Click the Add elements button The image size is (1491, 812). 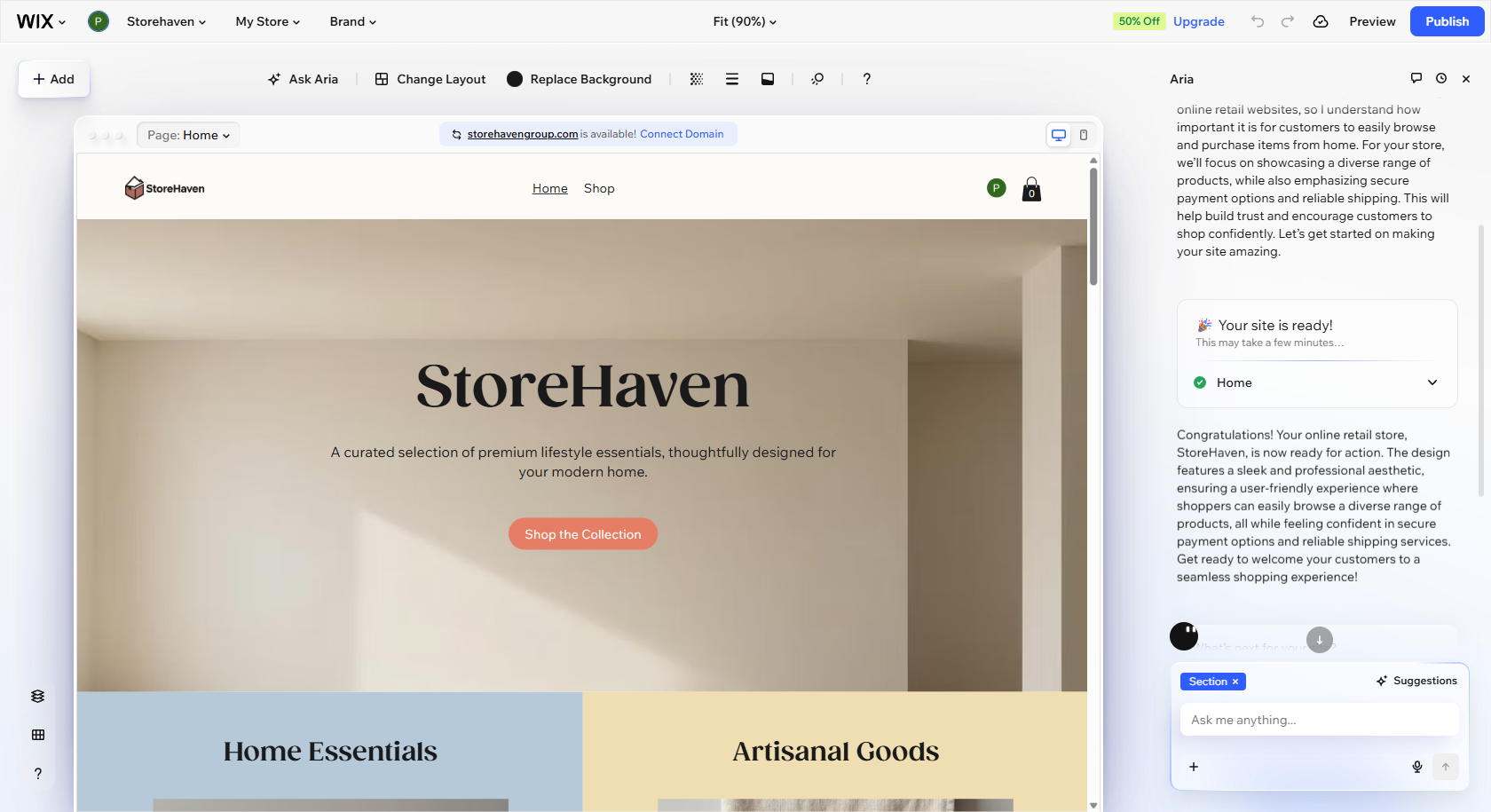click(x=53, y=79)
